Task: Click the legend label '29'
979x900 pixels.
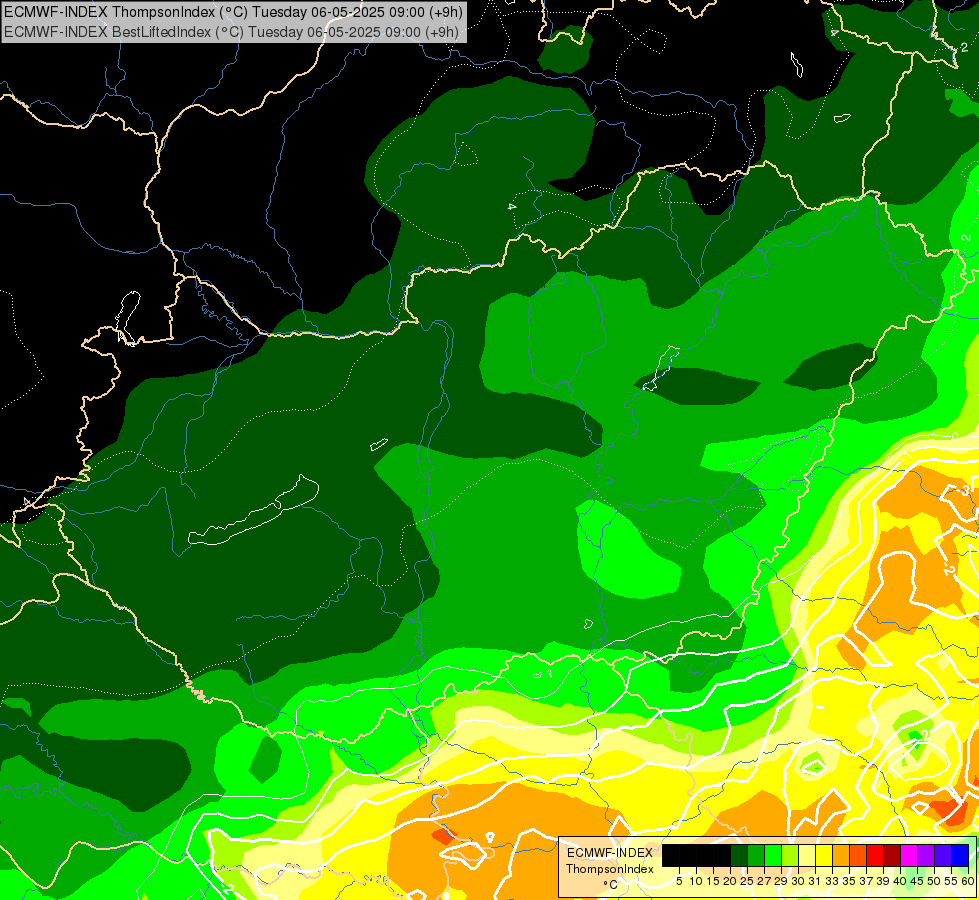Action: (x=782, y=881)
